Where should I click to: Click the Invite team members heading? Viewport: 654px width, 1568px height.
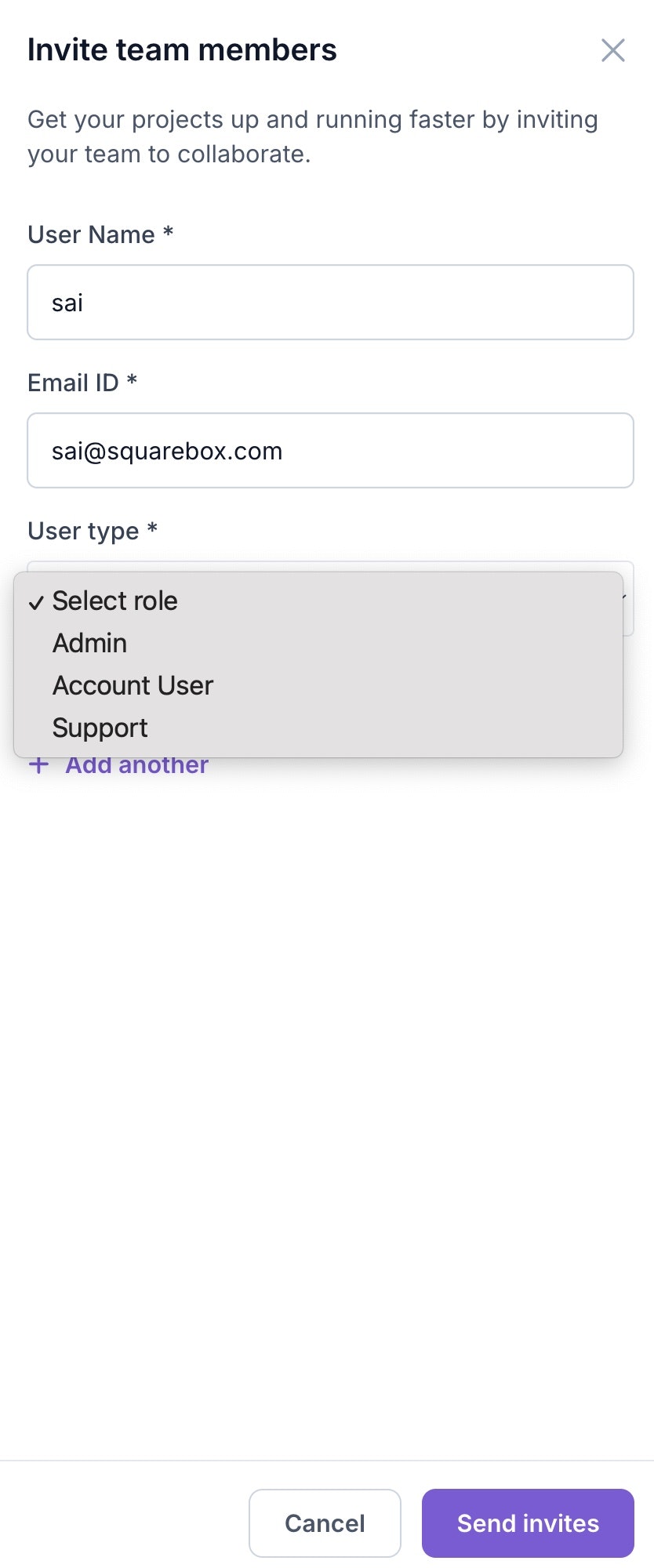coord(182,50)
